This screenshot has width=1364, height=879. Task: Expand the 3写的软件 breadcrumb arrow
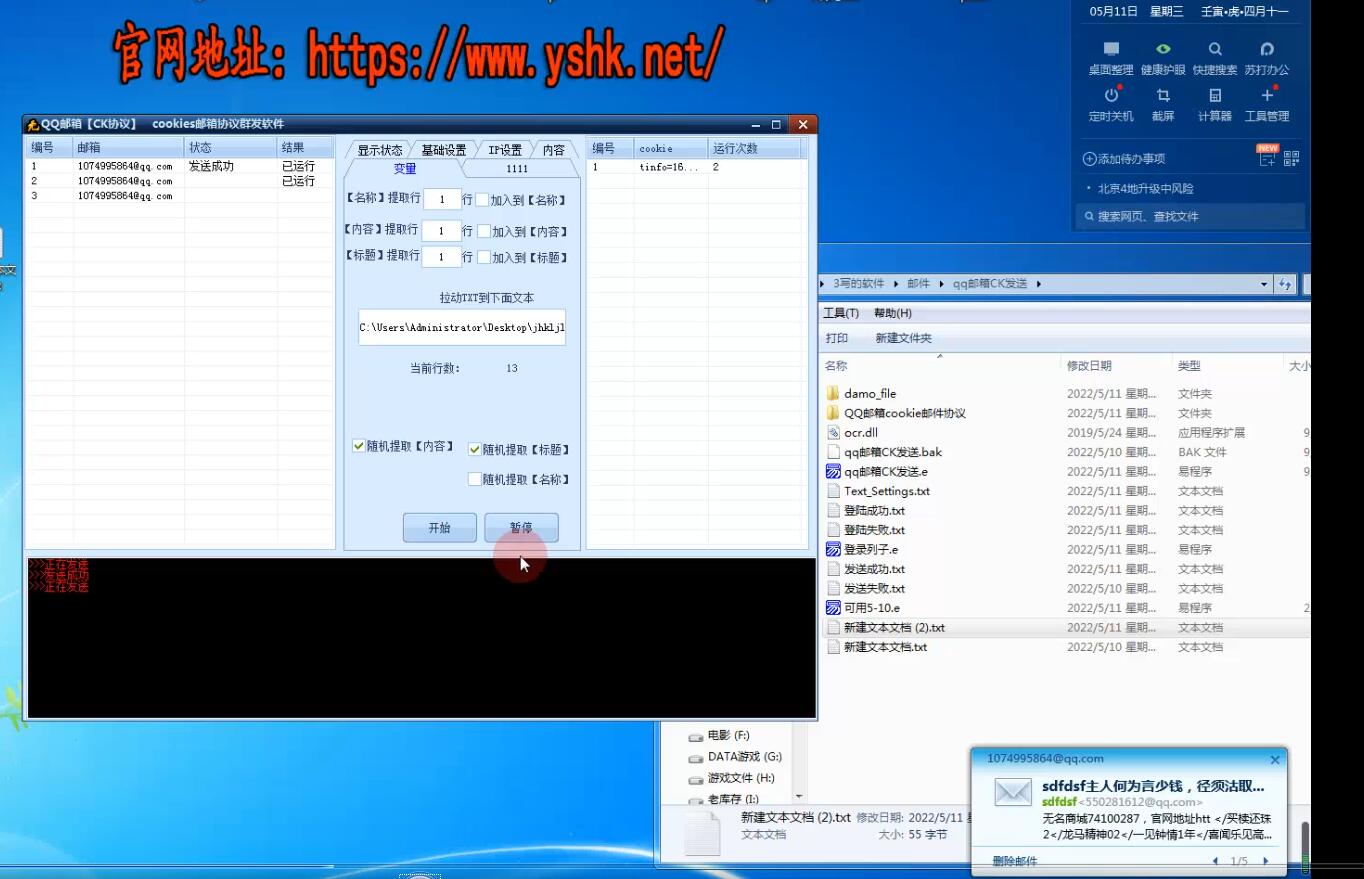click(897, 284)
